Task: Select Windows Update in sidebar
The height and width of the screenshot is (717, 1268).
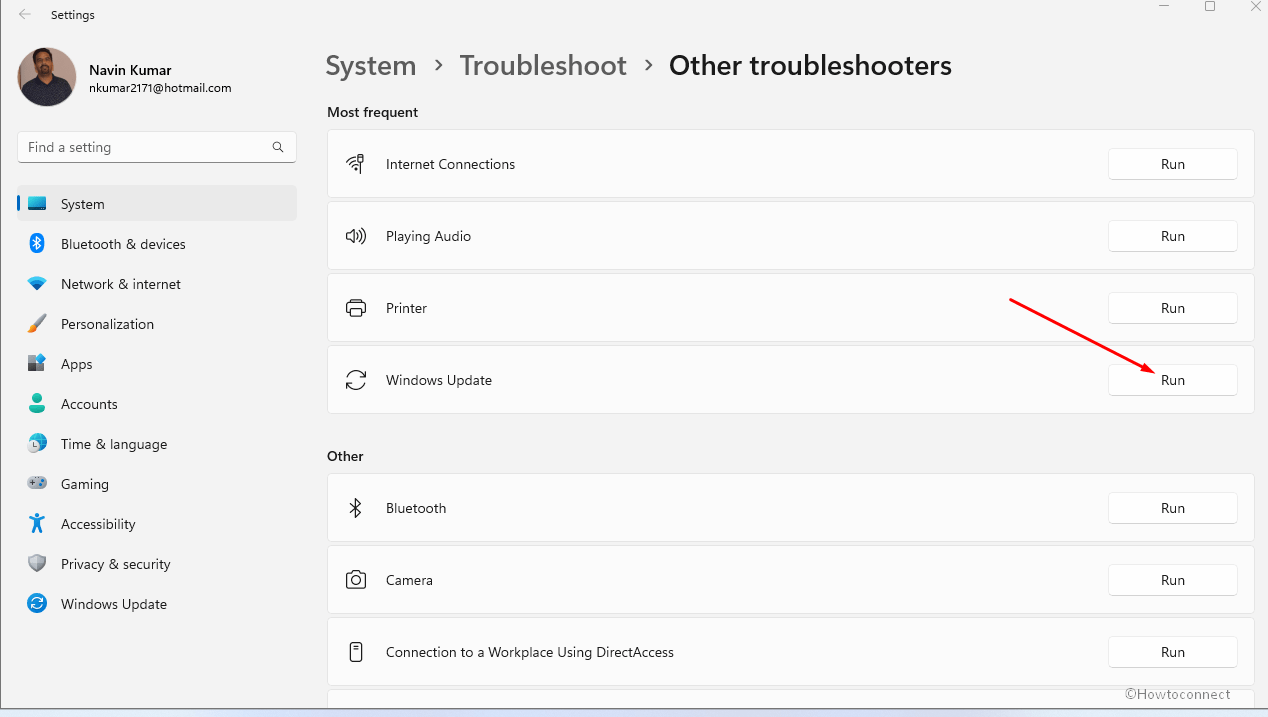Action: 157,604
